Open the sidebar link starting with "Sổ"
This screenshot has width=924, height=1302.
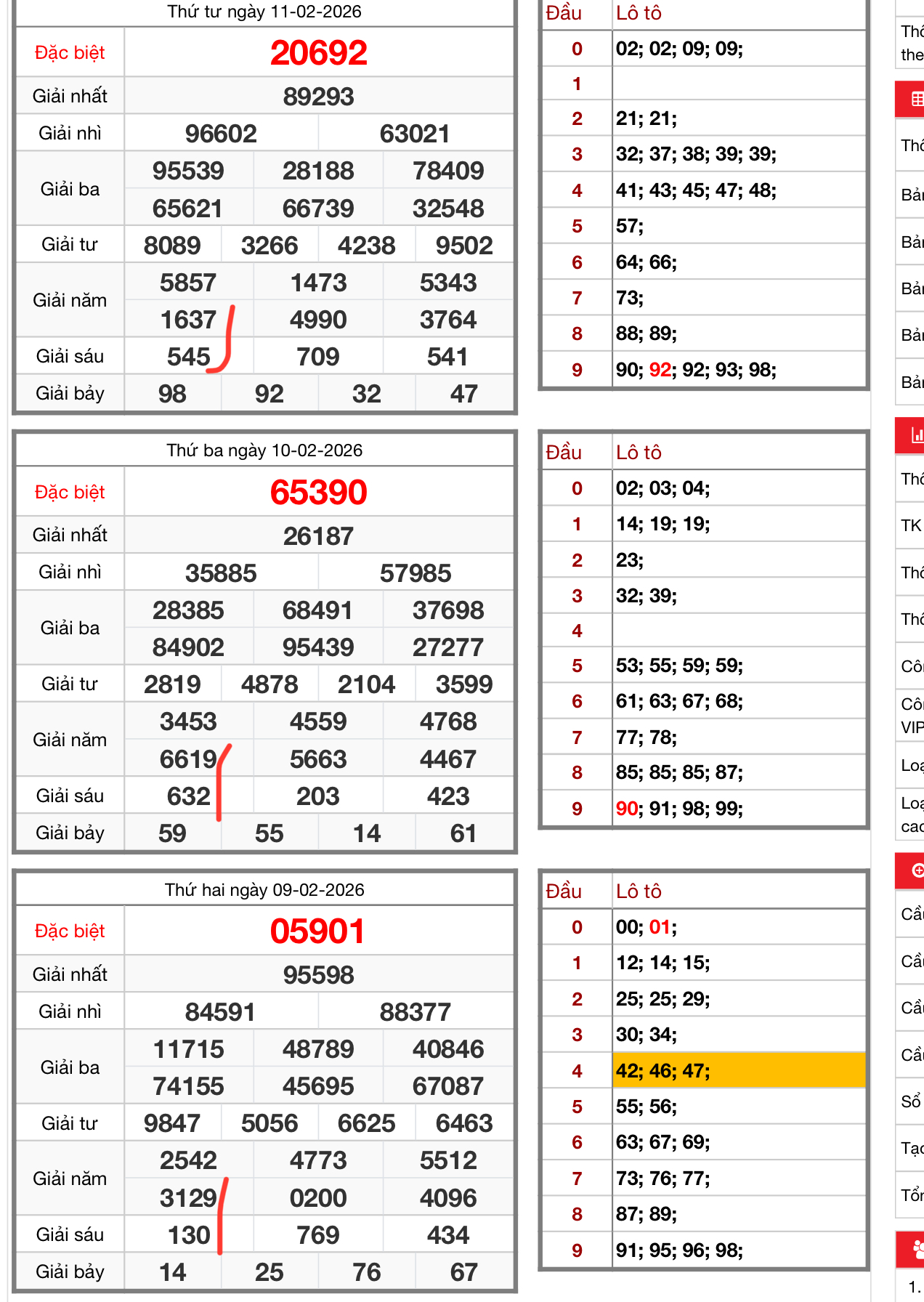click(x=912, y=1101)
